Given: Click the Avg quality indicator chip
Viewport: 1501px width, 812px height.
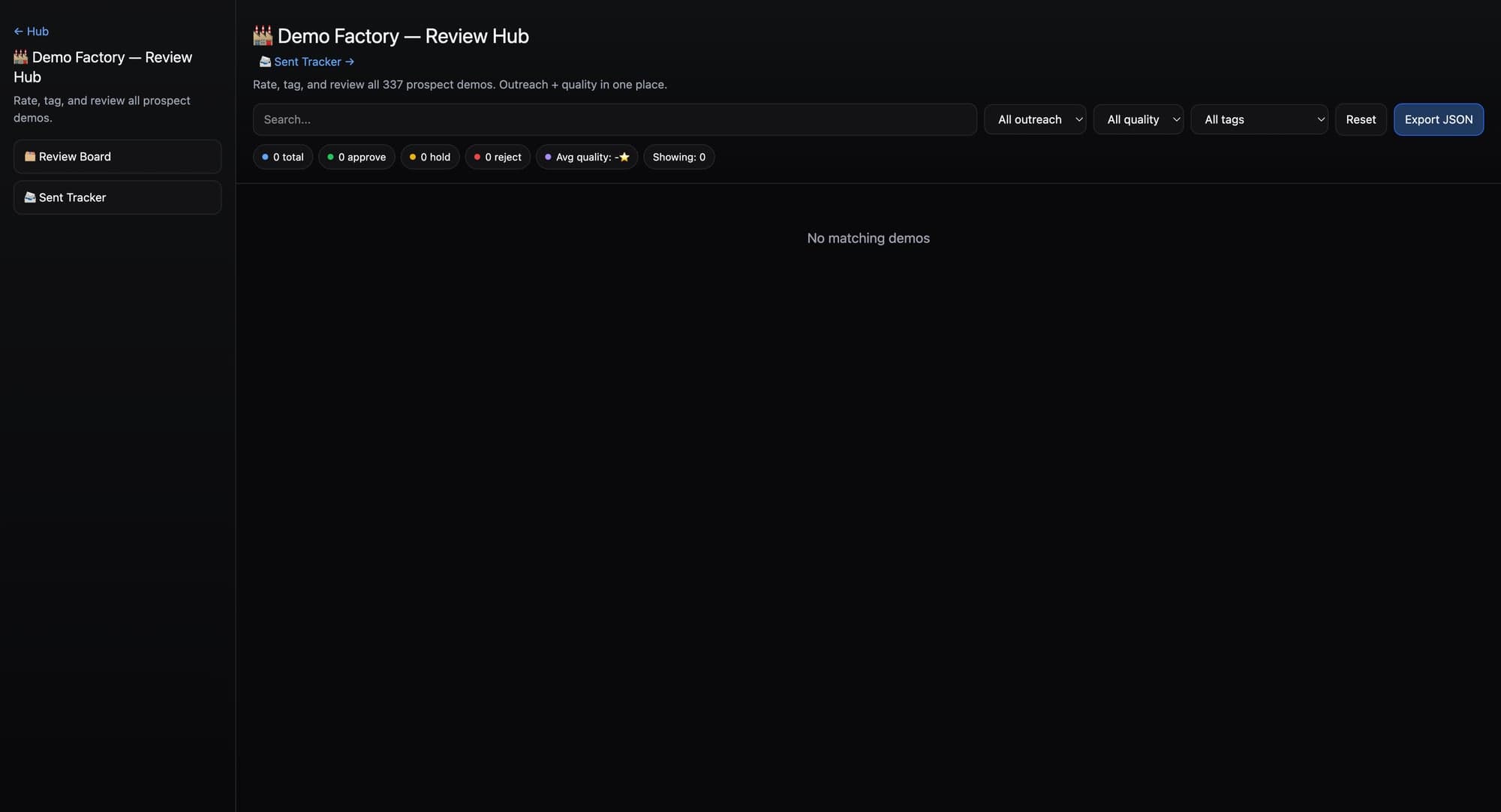Looking at the screenshot, I should click(586, 157).
